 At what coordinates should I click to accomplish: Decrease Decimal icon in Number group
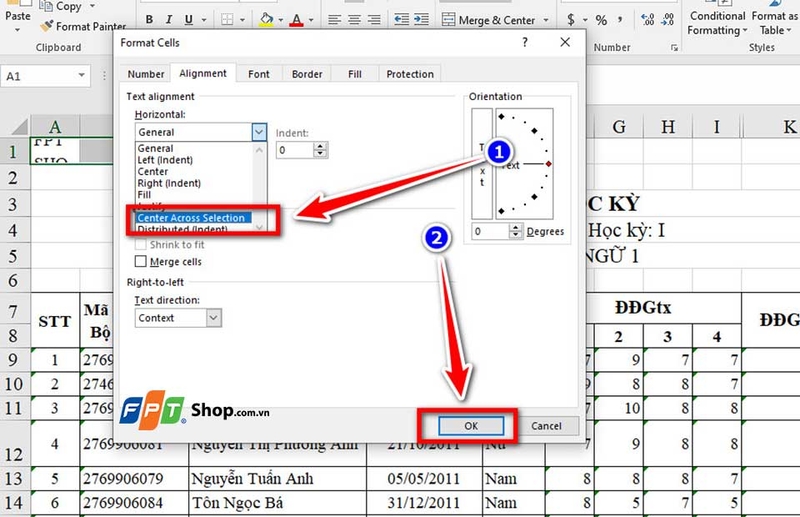pyautogui.click(x=667, y=20)
